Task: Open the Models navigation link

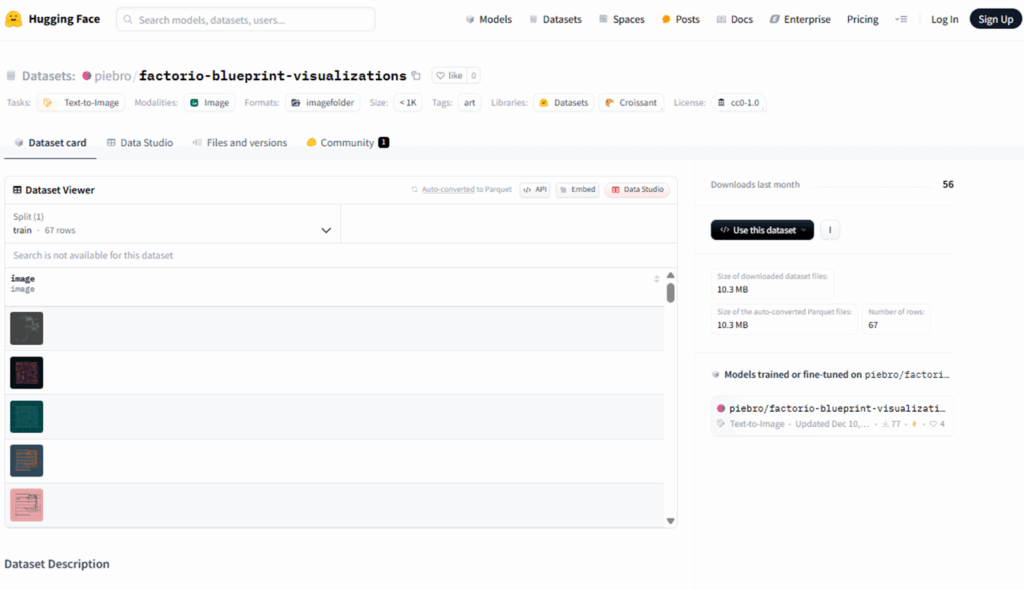Action: pyautogui.click(x=488, y=20)
